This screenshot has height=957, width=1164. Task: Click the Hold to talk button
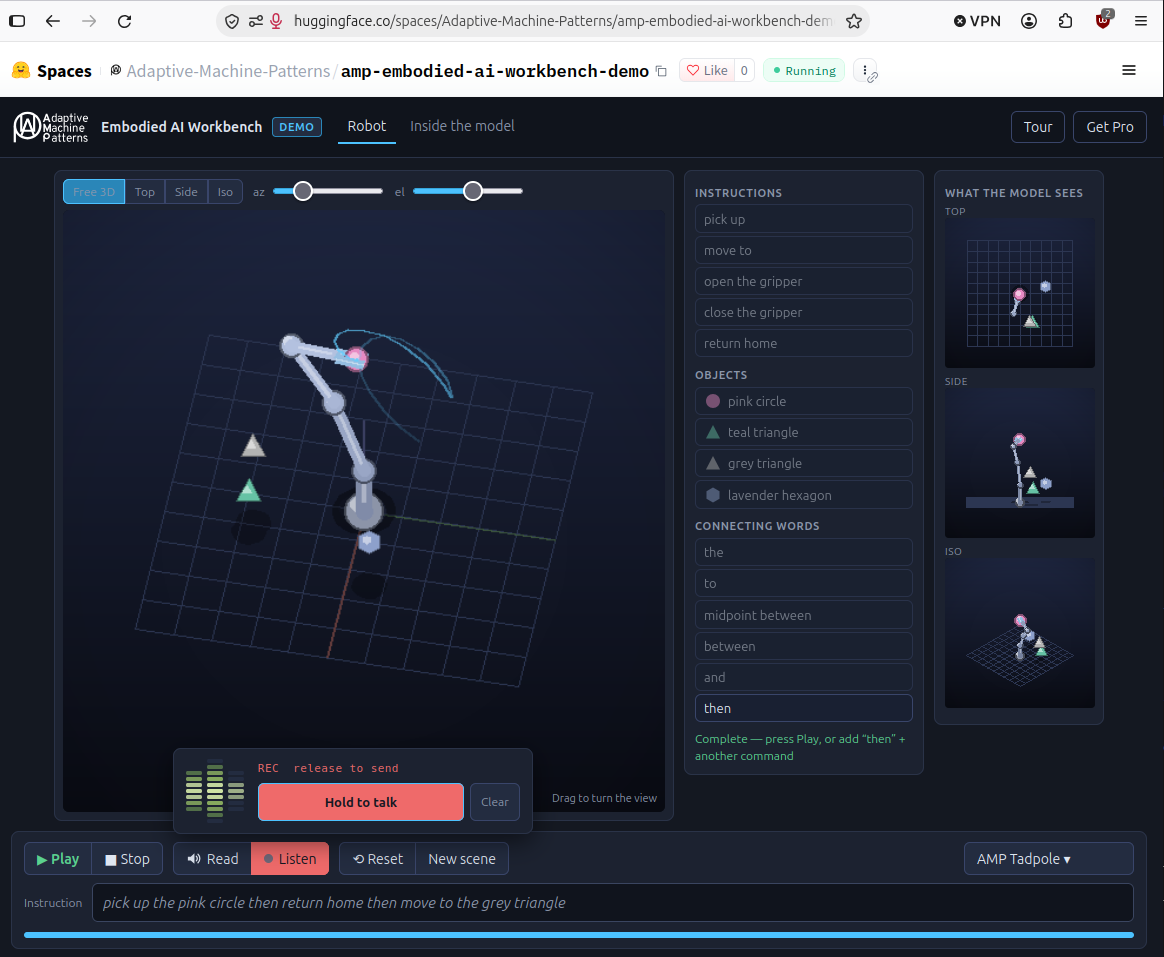(361, 802)
